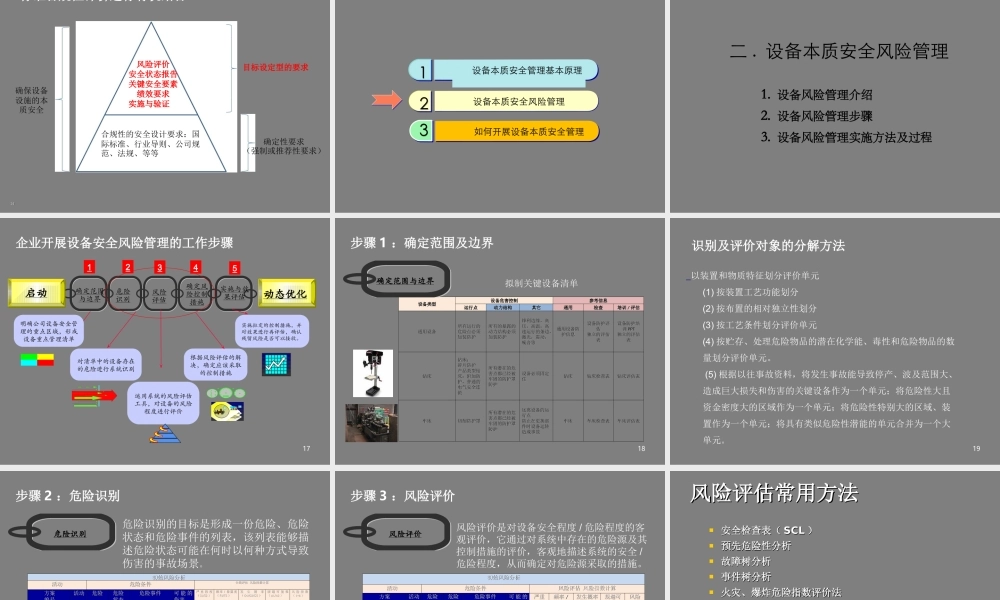The width and height of the screenshot is (1000, 600).
Task: Click the red number 1 step marker
Action: click(x=89, y=267)
